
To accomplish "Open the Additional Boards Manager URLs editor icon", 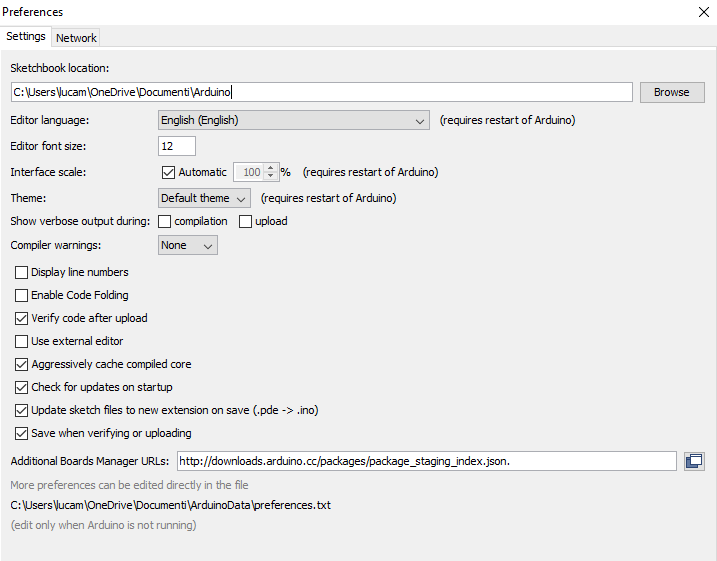I will pos(694,461).
